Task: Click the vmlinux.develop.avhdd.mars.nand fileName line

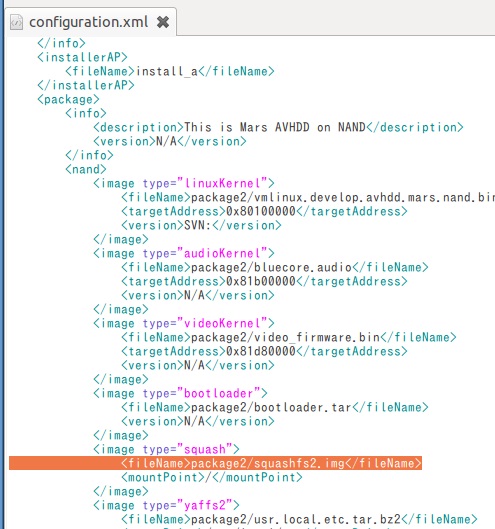Action: (308, 197)
